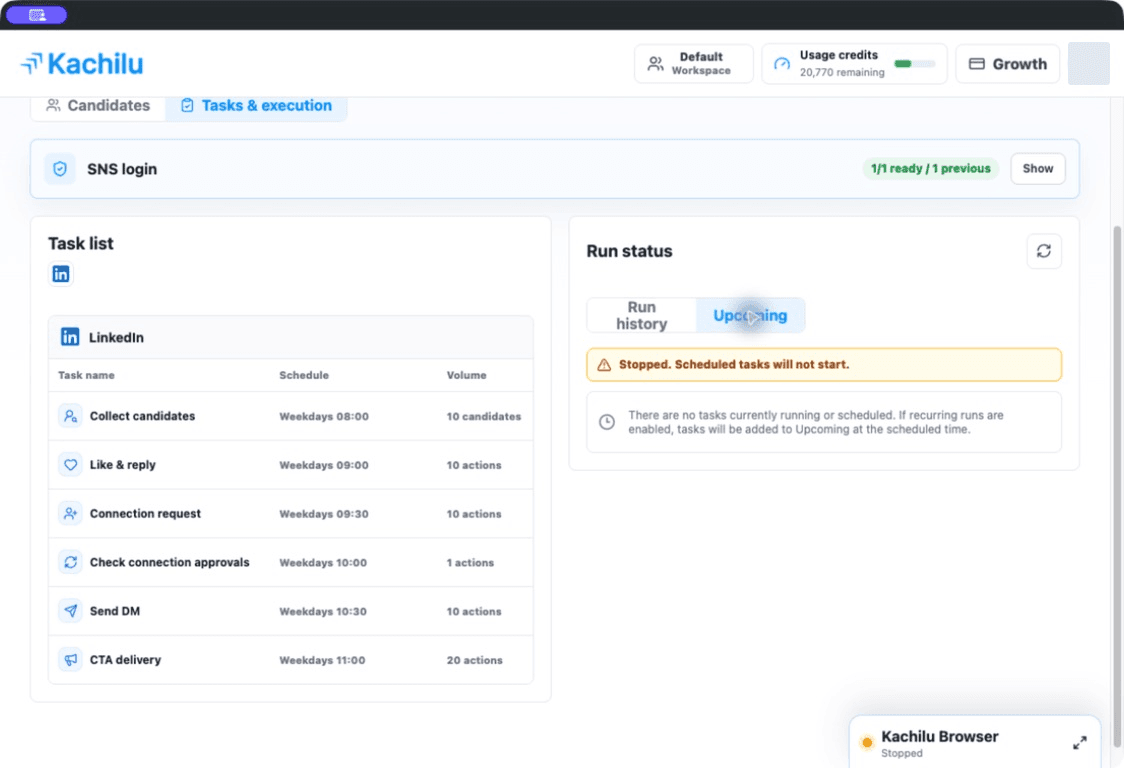The image size is (1124, 768).
Task: Click the Schedule column header
Action: 304,375
